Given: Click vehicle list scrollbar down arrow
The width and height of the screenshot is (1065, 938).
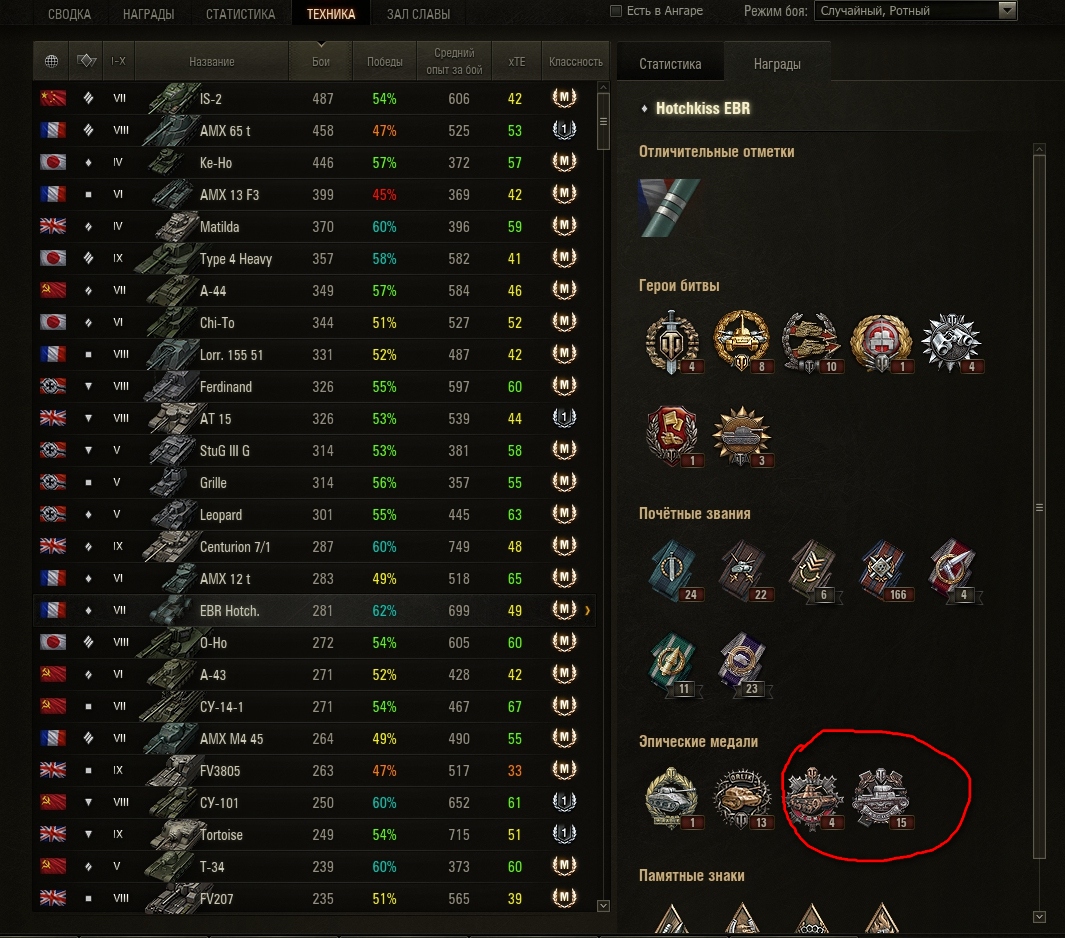Looking at the screenshot, I should click(603, 905).
